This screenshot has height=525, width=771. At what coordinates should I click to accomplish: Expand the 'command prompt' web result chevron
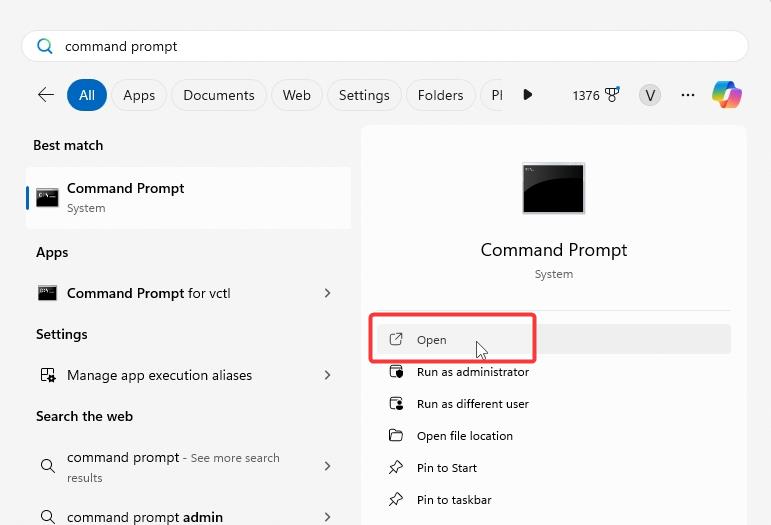pyautogui.click(x=327, y=466)
